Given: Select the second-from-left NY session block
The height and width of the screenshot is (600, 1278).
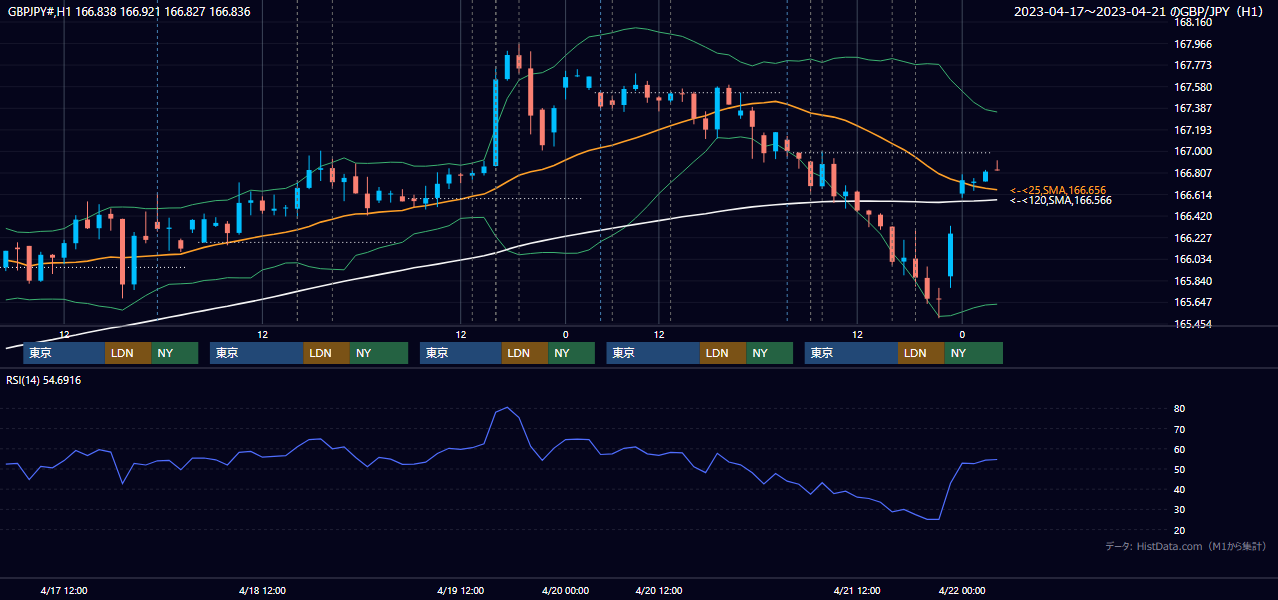Looking at the screenshot, I should [378, 353].
